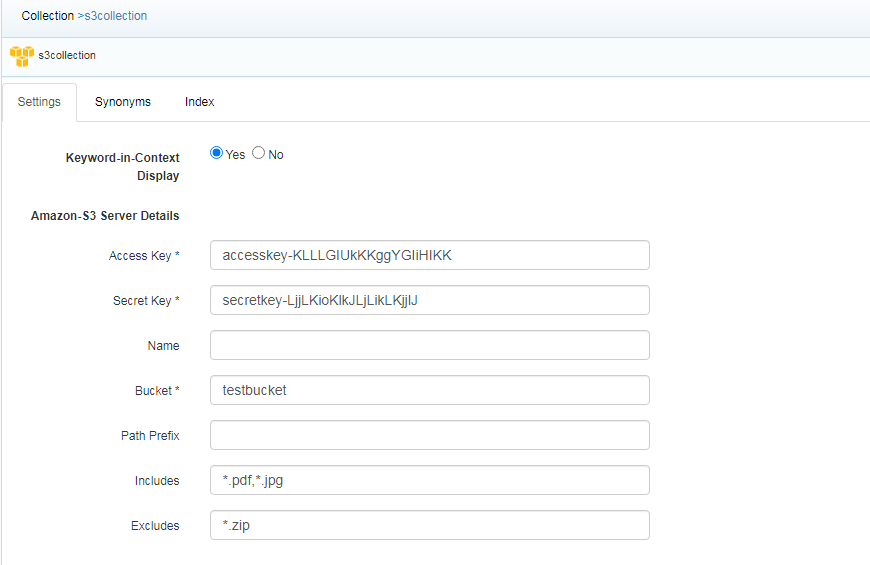Edit the Excludes field with *.zip
The width and height of the screenshot is (870, 565).
click(429, 525)
